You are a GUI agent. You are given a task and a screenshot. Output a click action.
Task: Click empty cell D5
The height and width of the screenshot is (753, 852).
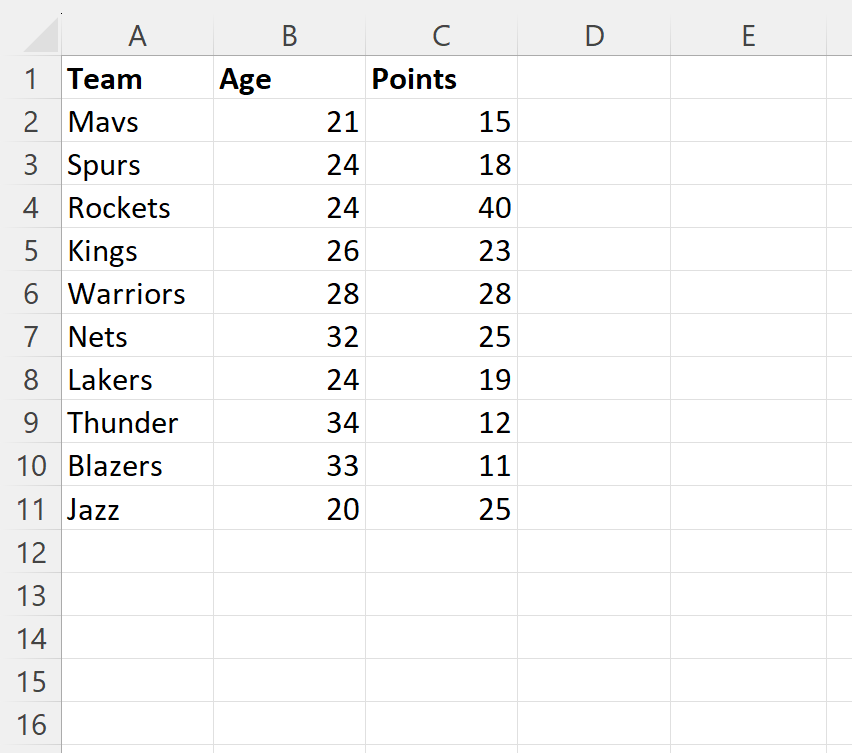coord(594,250)
